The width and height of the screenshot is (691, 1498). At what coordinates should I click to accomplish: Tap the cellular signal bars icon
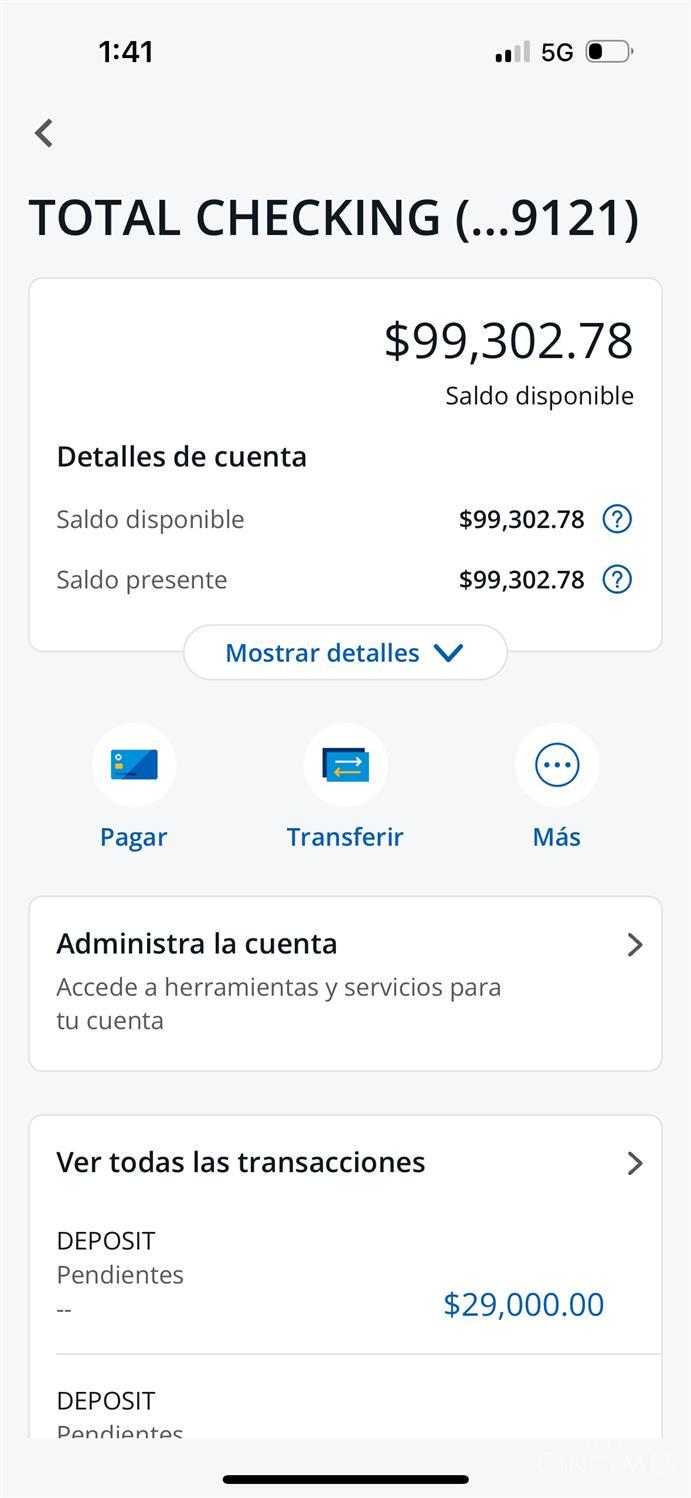pyautogui.click(x=512, y=52)
